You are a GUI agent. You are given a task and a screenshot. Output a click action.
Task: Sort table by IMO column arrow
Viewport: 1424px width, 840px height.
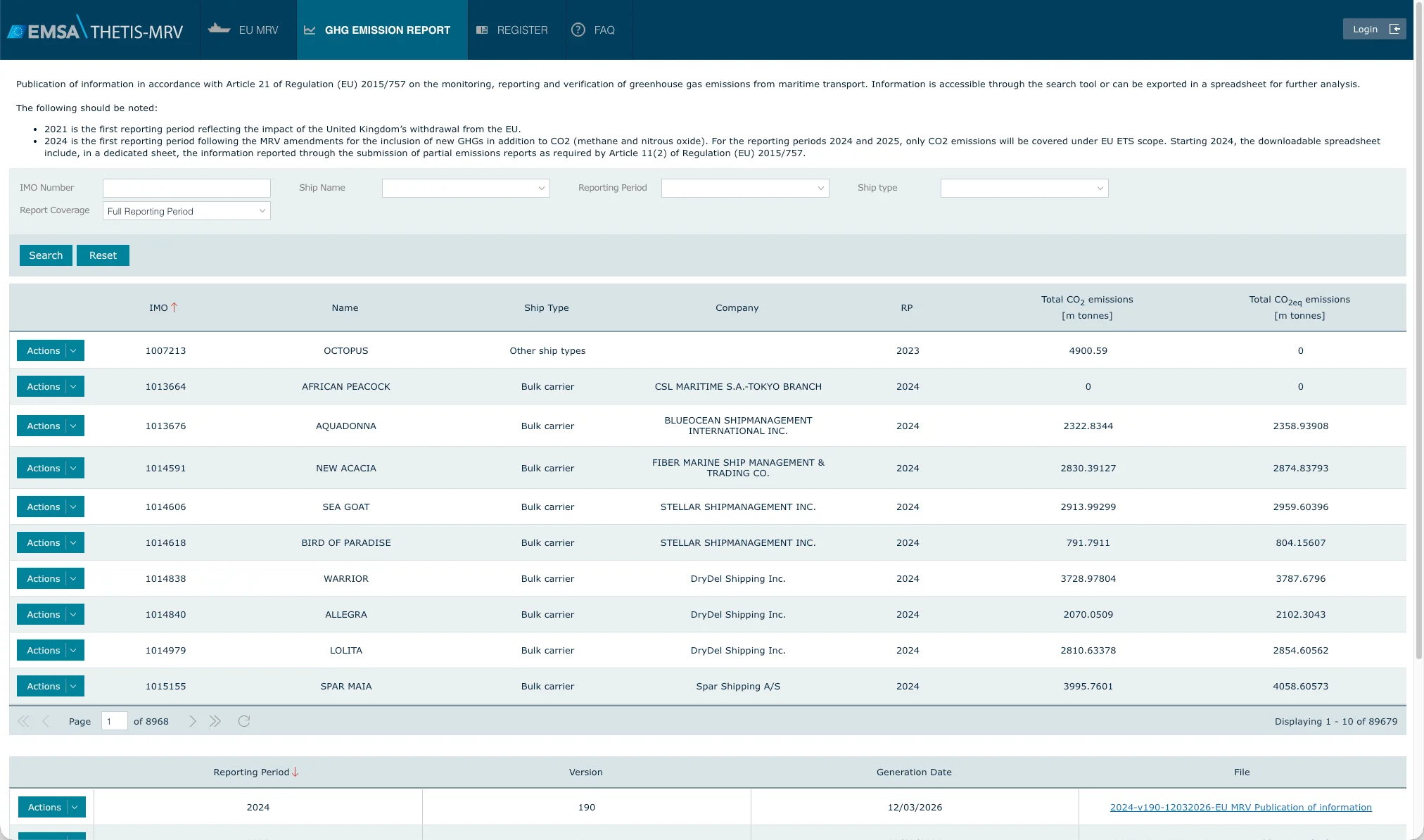coord(174,307)
